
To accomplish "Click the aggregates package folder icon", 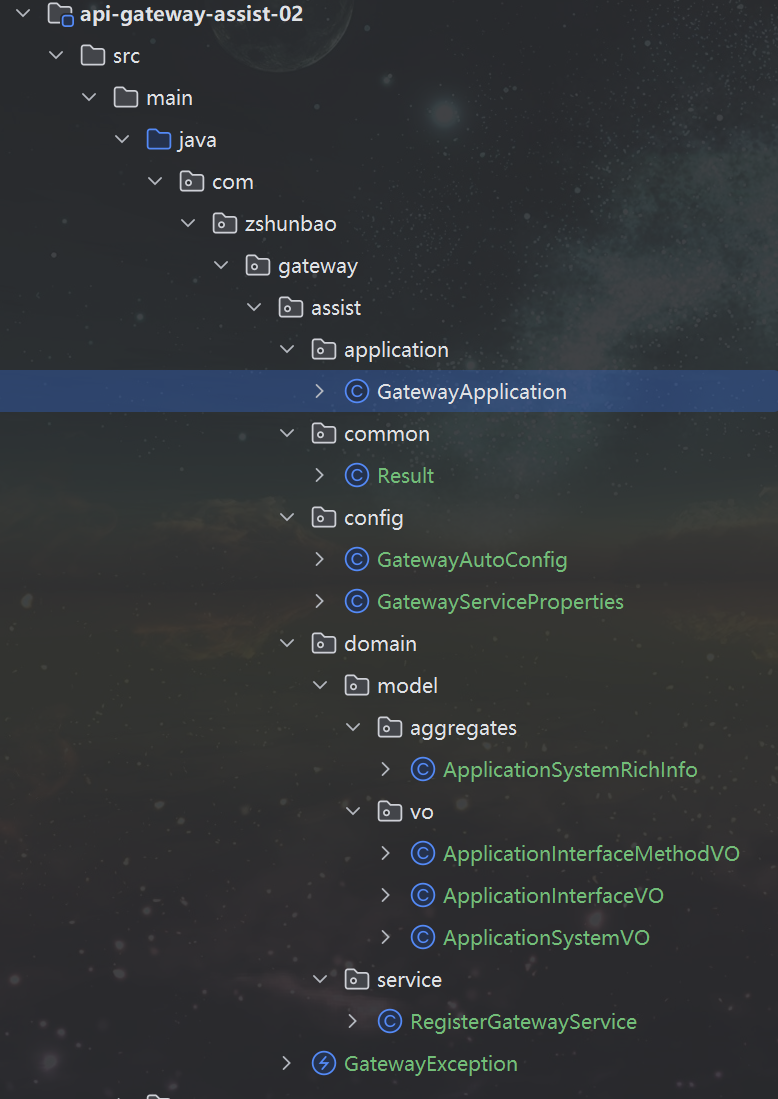I will coord(389,728).
